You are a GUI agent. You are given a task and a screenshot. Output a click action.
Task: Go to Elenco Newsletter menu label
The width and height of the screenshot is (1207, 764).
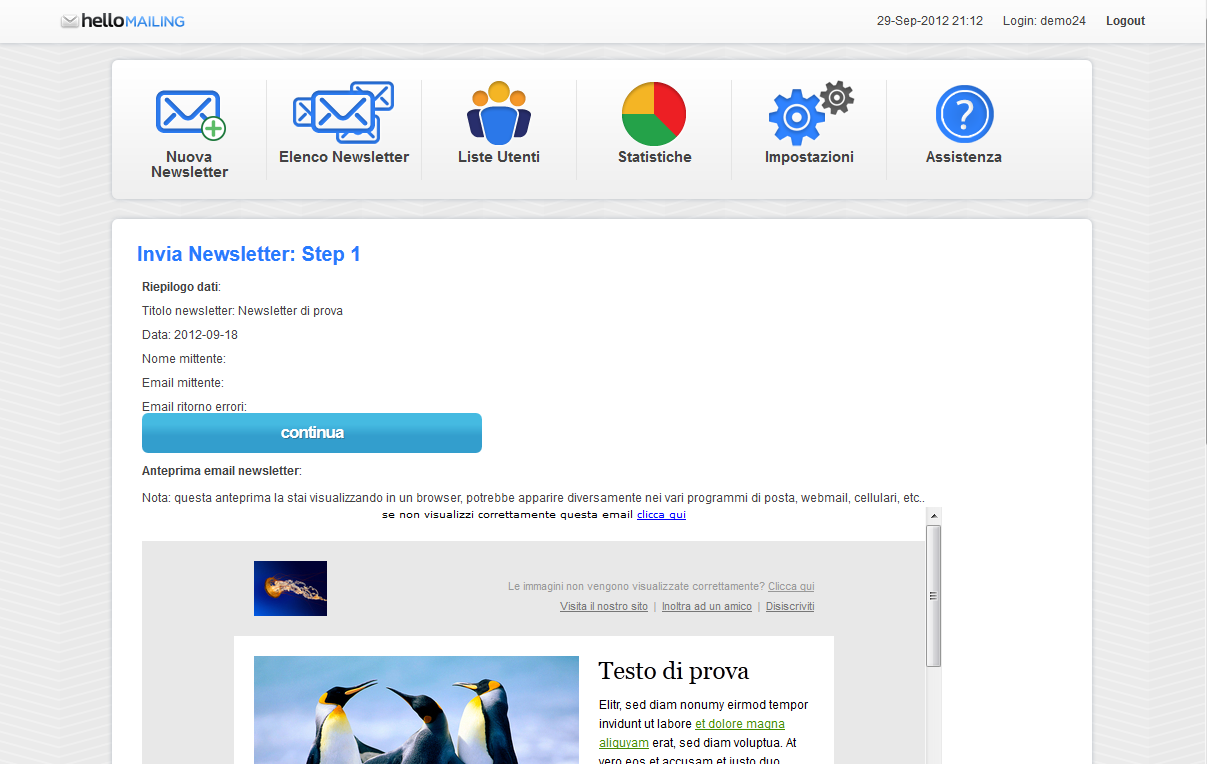(344, 157)
